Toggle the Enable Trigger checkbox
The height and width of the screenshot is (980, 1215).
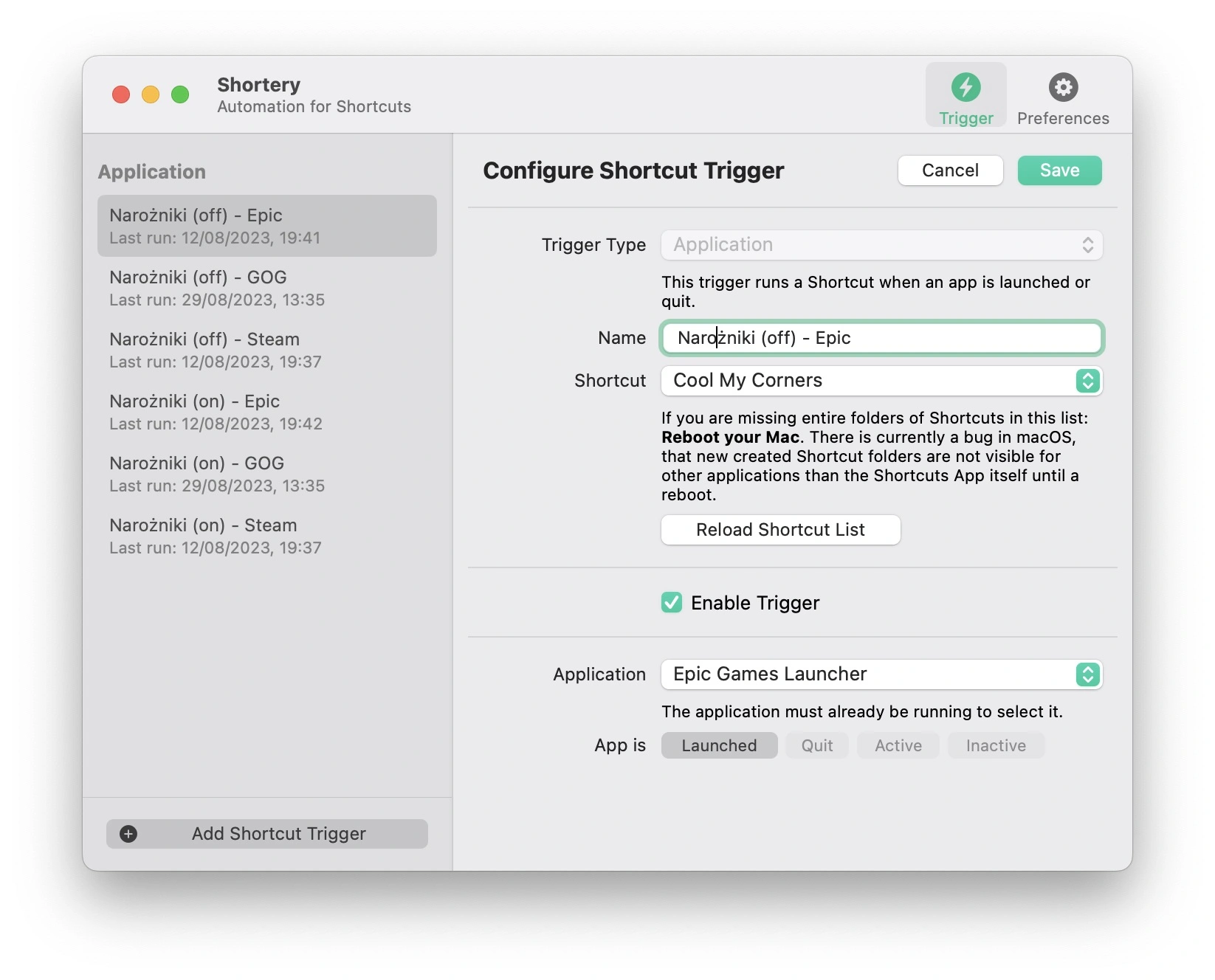[x=672, y=603]
